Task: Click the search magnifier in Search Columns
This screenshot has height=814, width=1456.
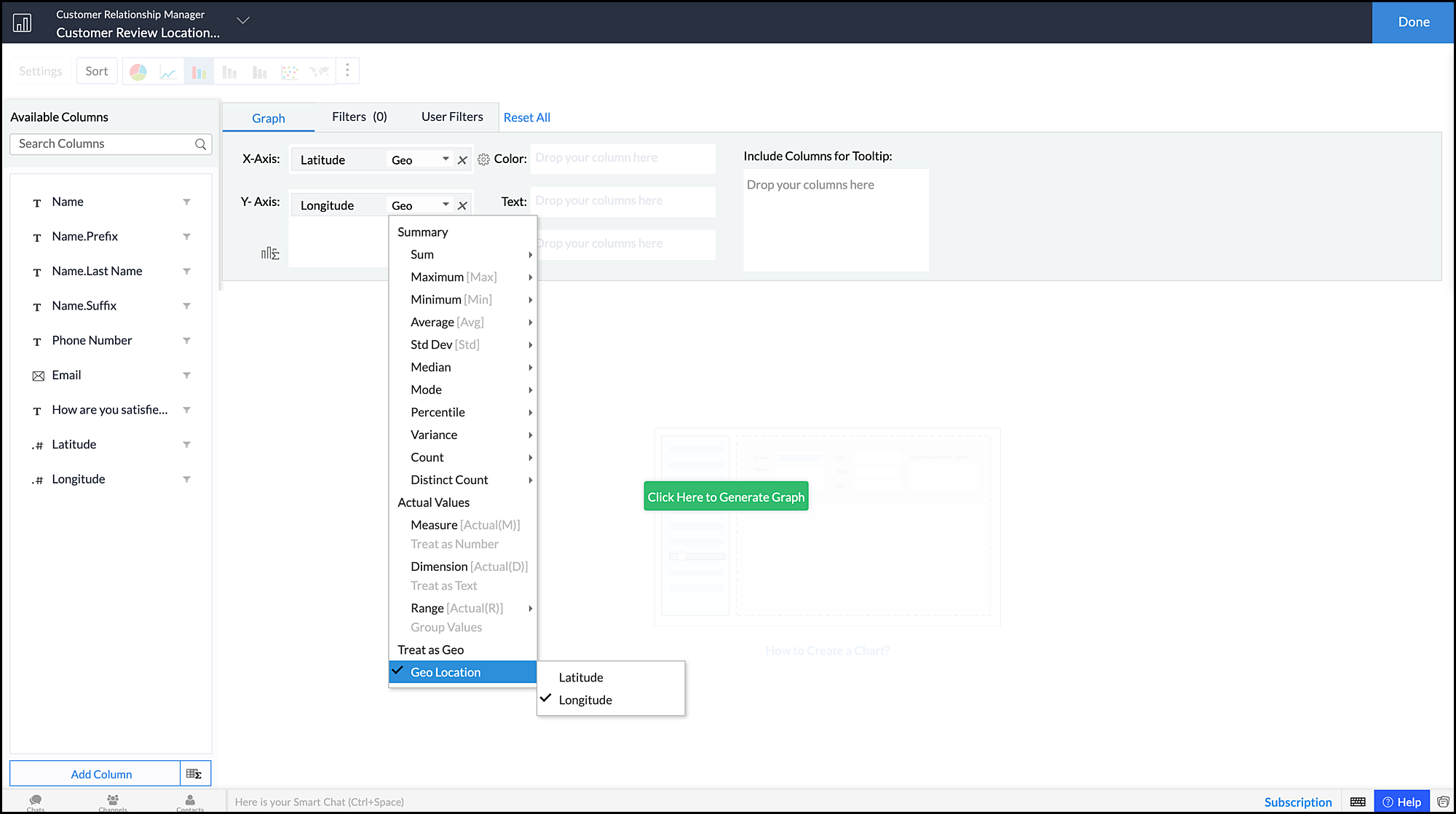Action: point(201,144)
